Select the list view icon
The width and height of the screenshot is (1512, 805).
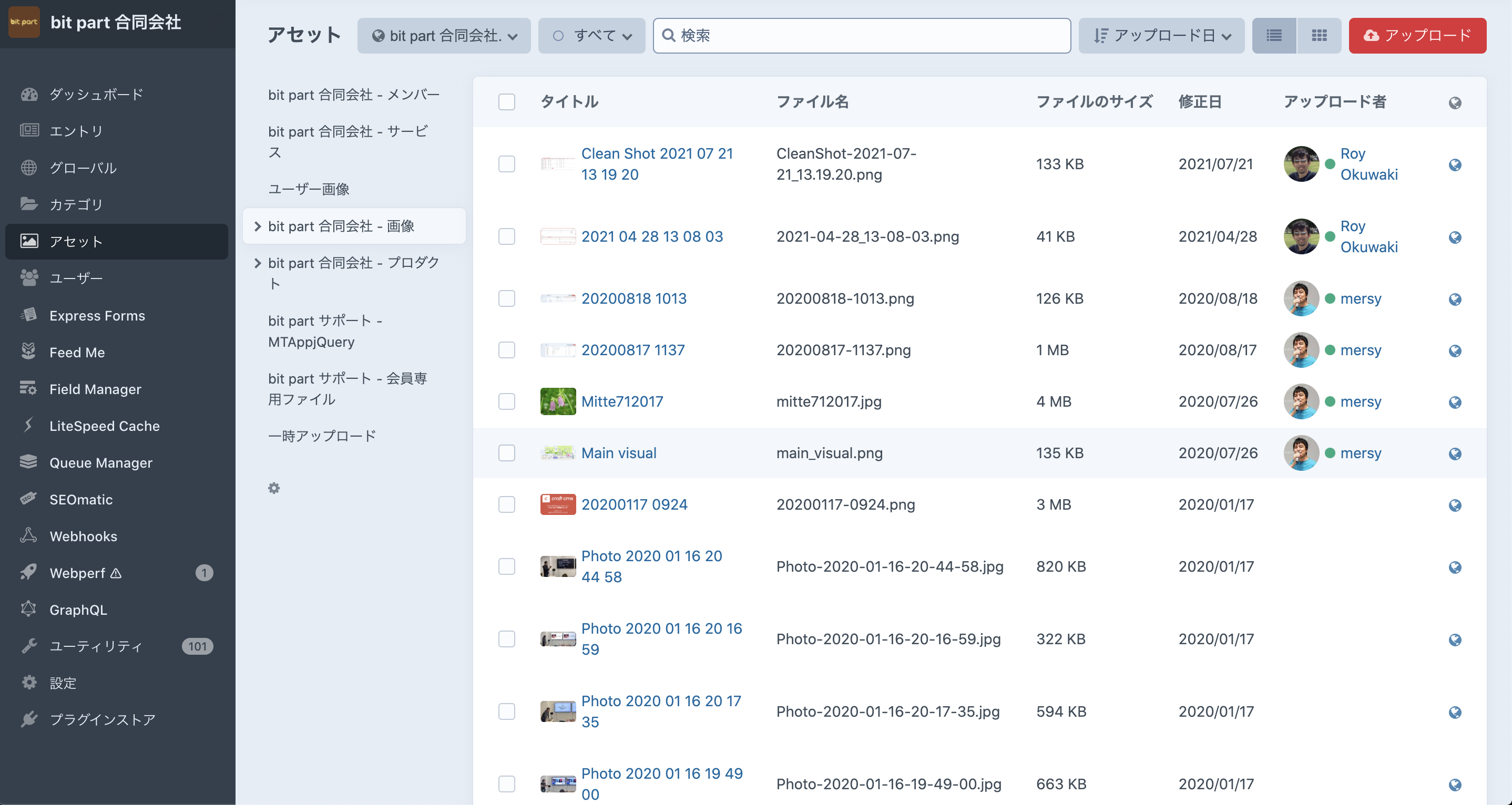pyautogui.click(x=1274, y=36)
